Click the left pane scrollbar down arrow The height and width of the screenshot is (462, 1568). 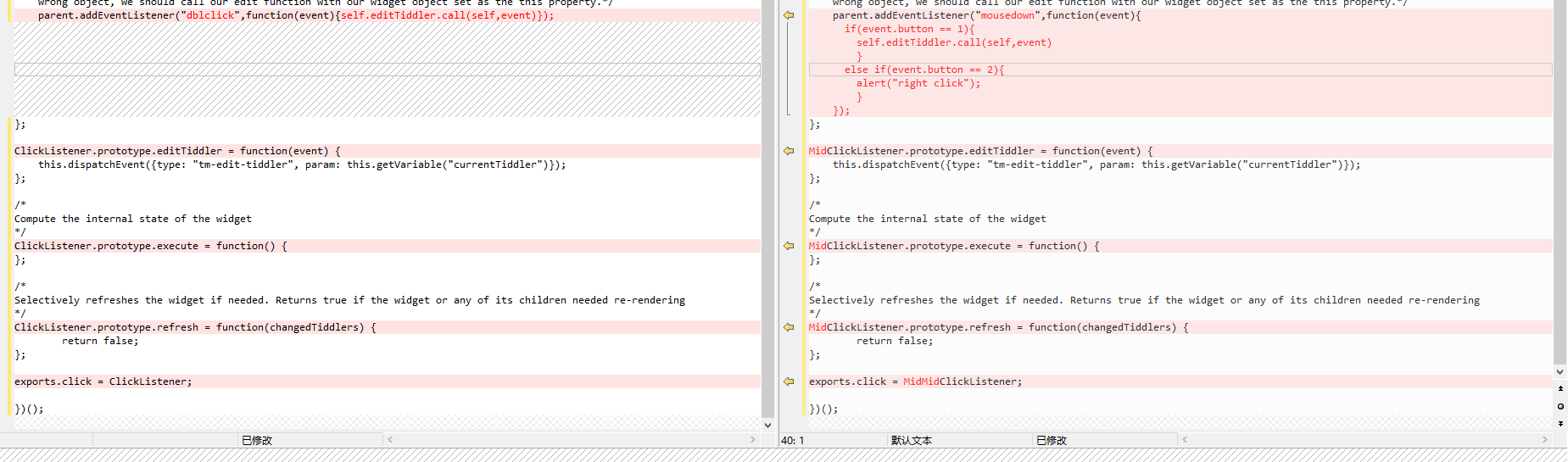(767, 426)
